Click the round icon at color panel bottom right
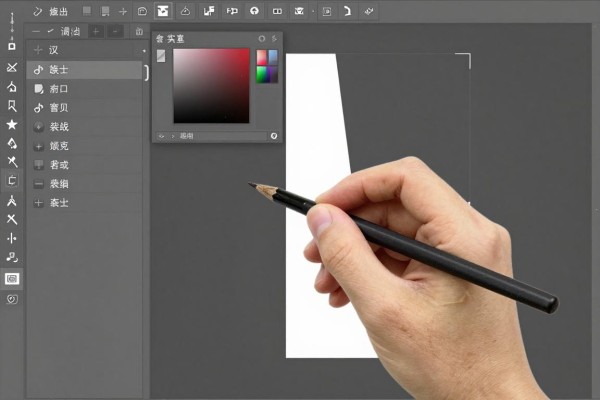Screen dimensions: 600x400 [x=274, y=136]
